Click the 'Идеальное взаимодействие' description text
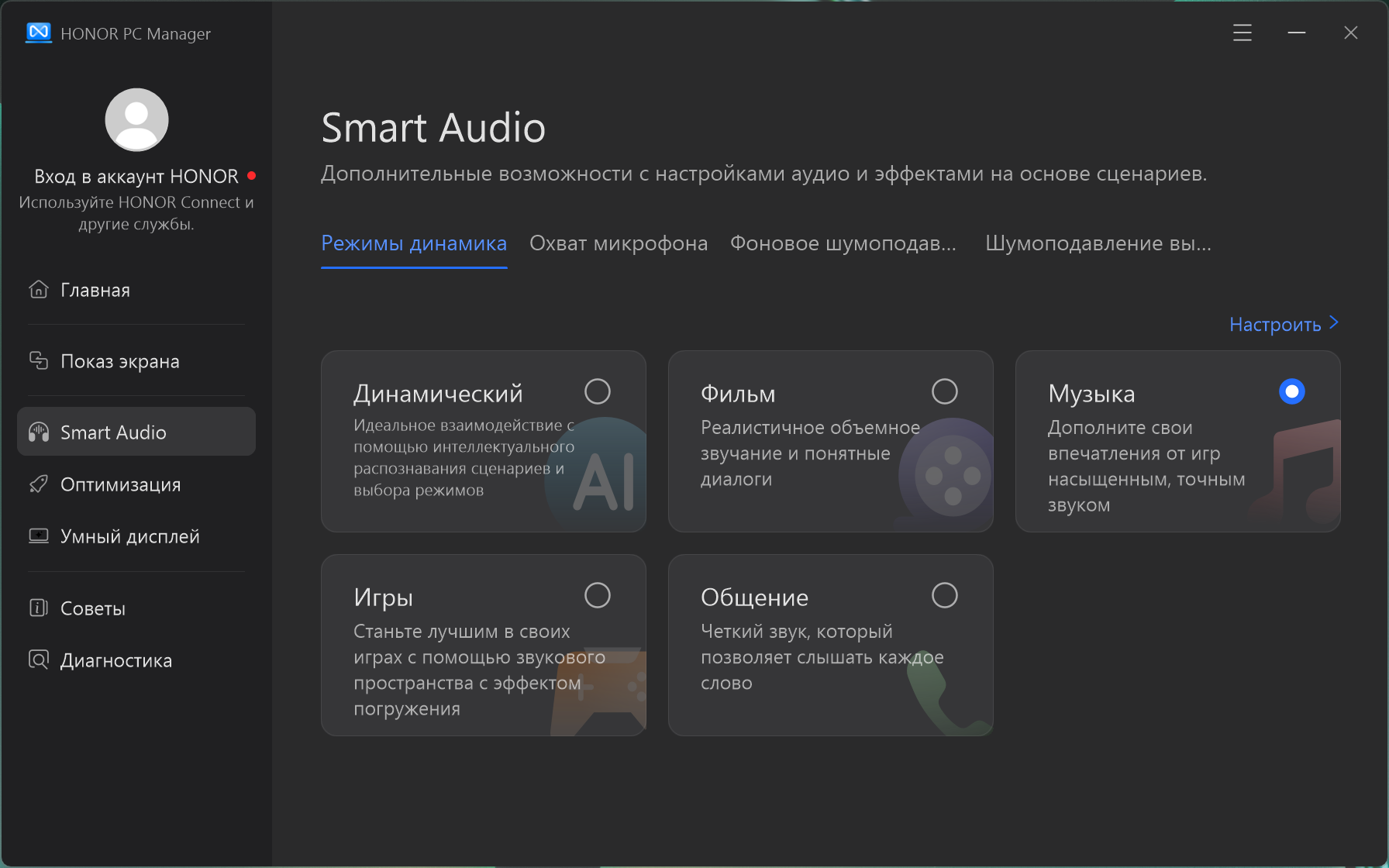Viewport: 1389px width, 868px height. click(x=464, y=457)
